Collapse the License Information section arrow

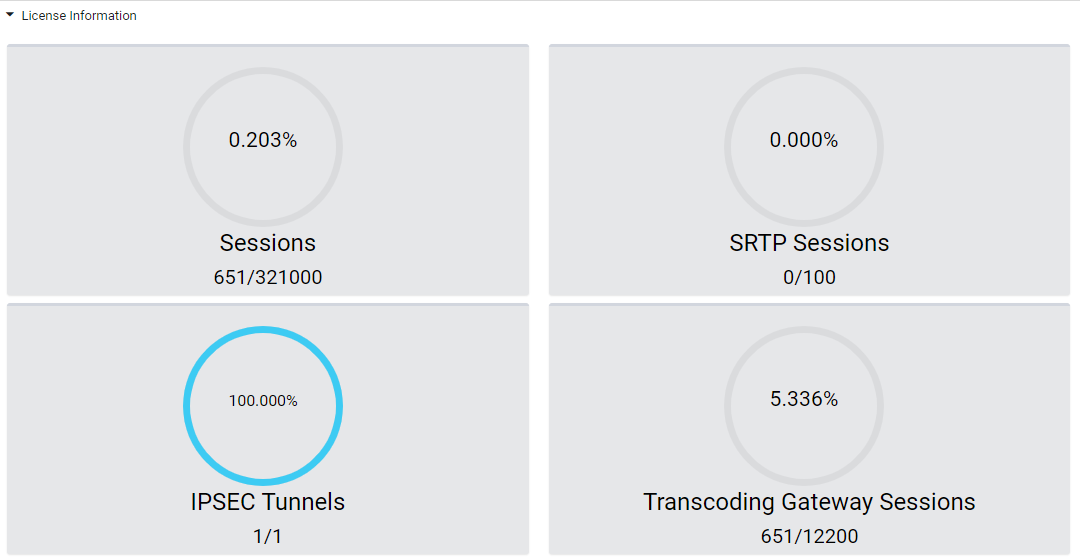[x=10, y=15]
